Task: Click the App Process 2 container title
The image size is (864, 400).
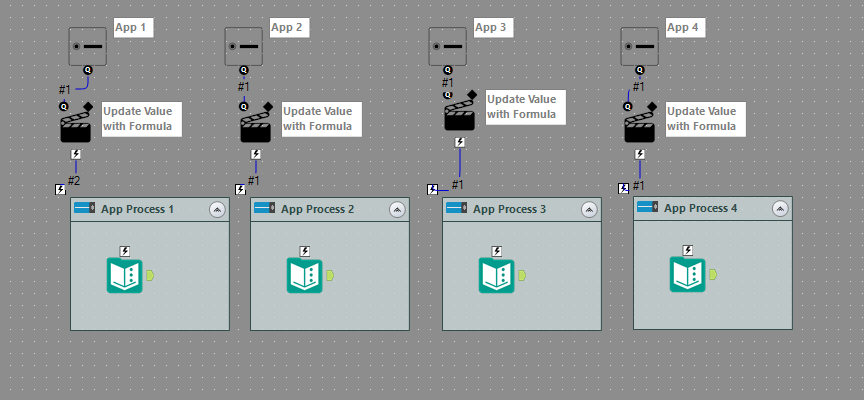Action: [317, 209]
